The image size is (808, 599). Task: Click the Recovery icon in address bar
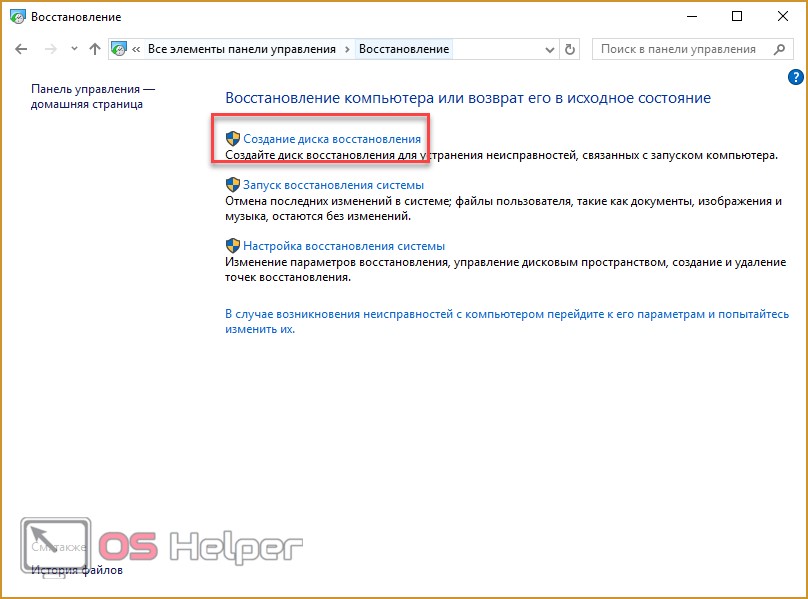point(119,49)
